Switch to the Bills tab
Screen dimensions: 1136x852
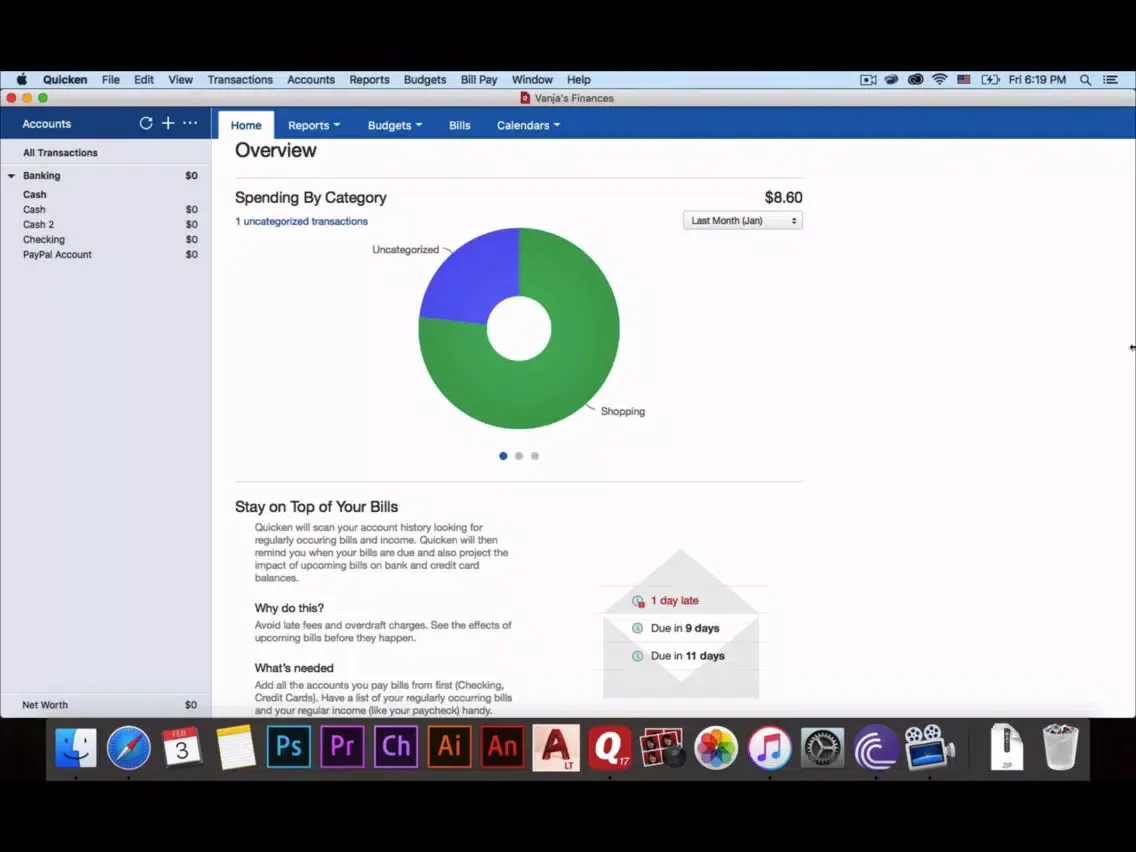(459, 125)
